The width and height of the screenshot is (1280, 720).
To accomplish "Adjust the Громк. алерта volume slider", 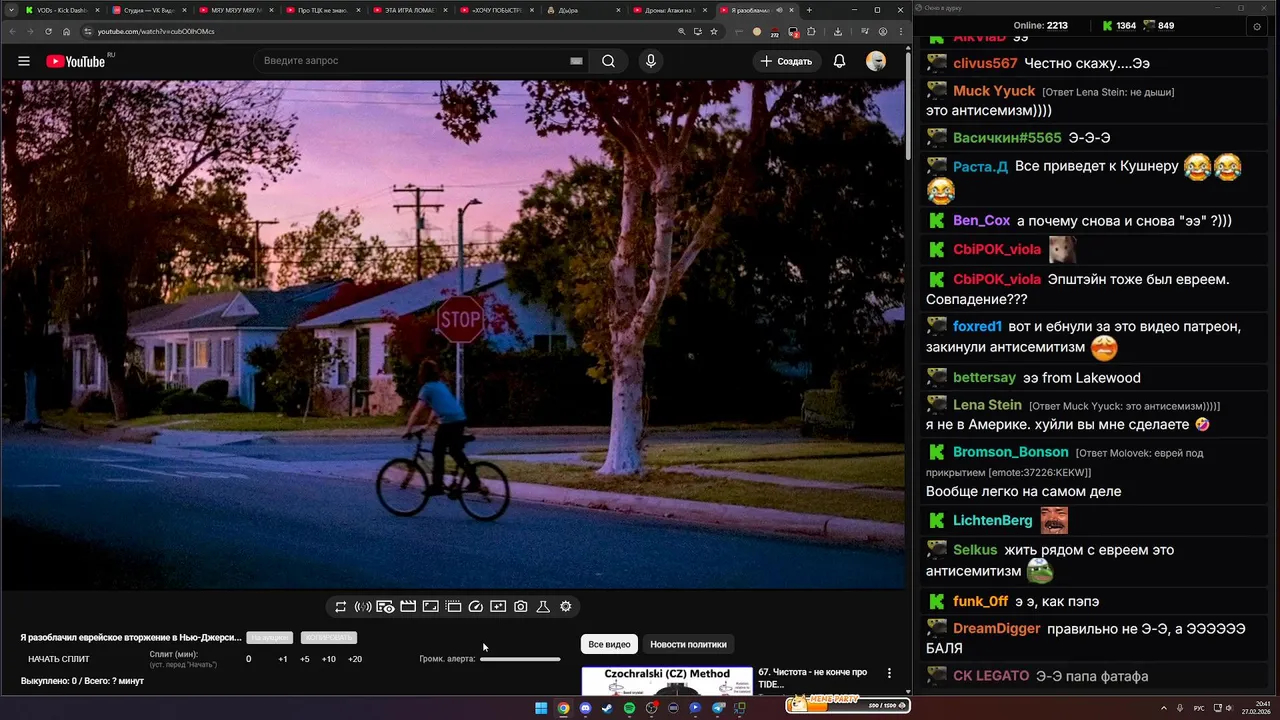I will [520, 660].
